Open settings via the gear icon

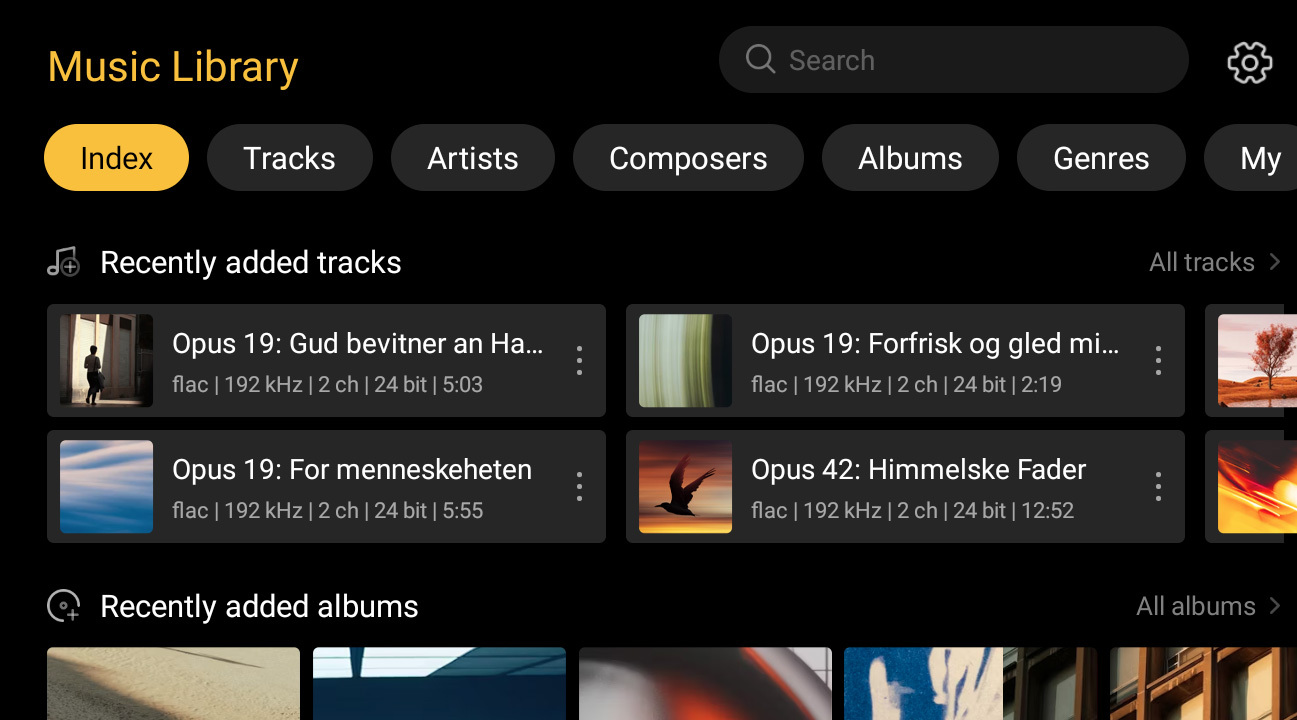click(1249, 63)
